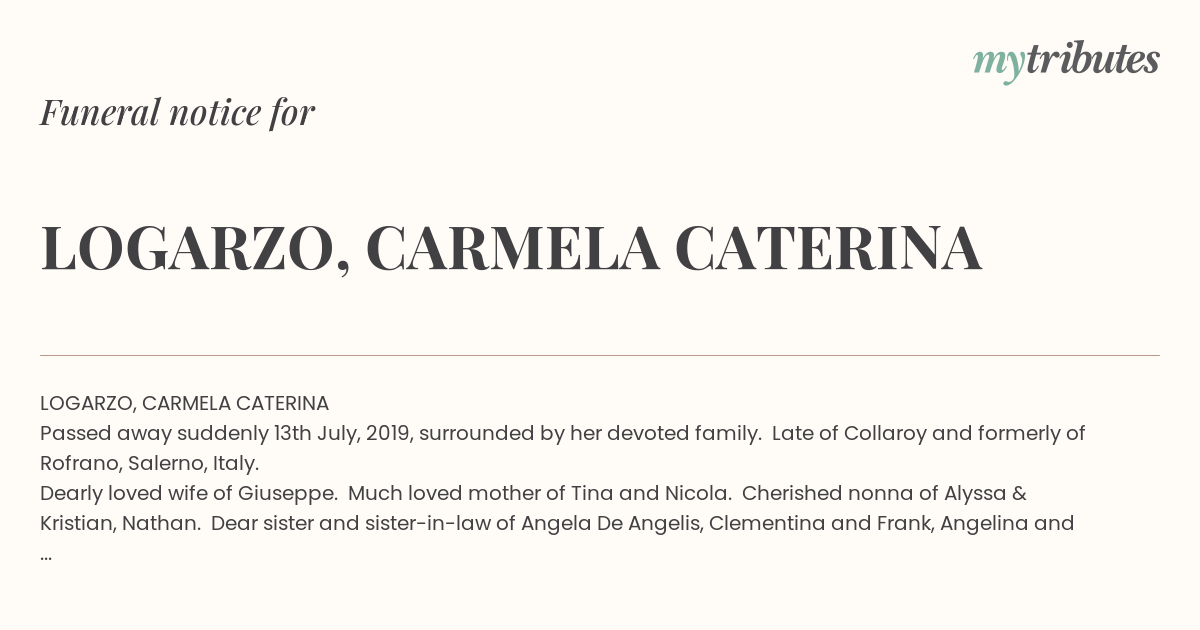Click the 'Rofrano, Salerno, Italy.' line
Image resolution: width=1200 pixels, height=630 pixels.
click(149, 463)
